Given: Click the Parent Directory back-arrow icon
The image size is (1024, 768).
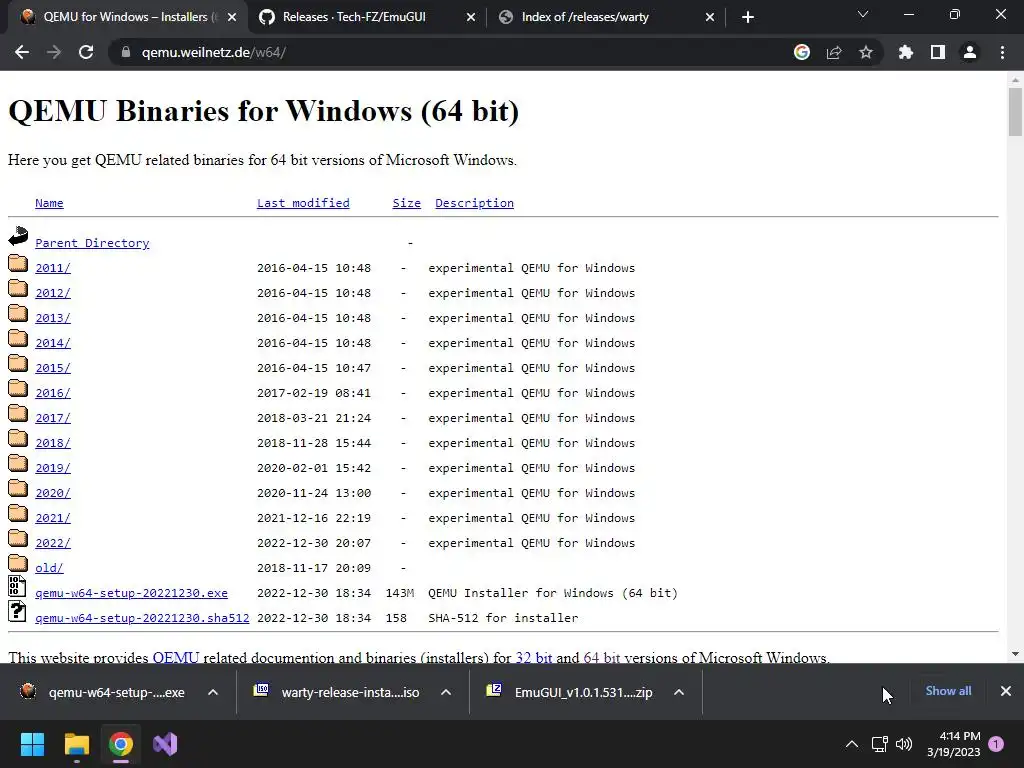Looking at the screenshot, I should coord(18,236).
